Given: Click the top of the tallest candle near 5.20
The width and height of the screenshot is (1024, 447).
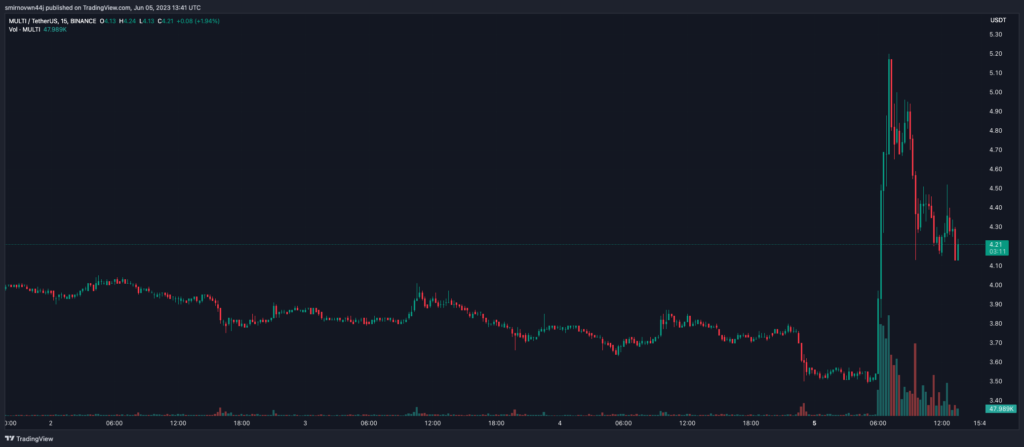Looking at the screenshot, I should (x=888, y=58).
